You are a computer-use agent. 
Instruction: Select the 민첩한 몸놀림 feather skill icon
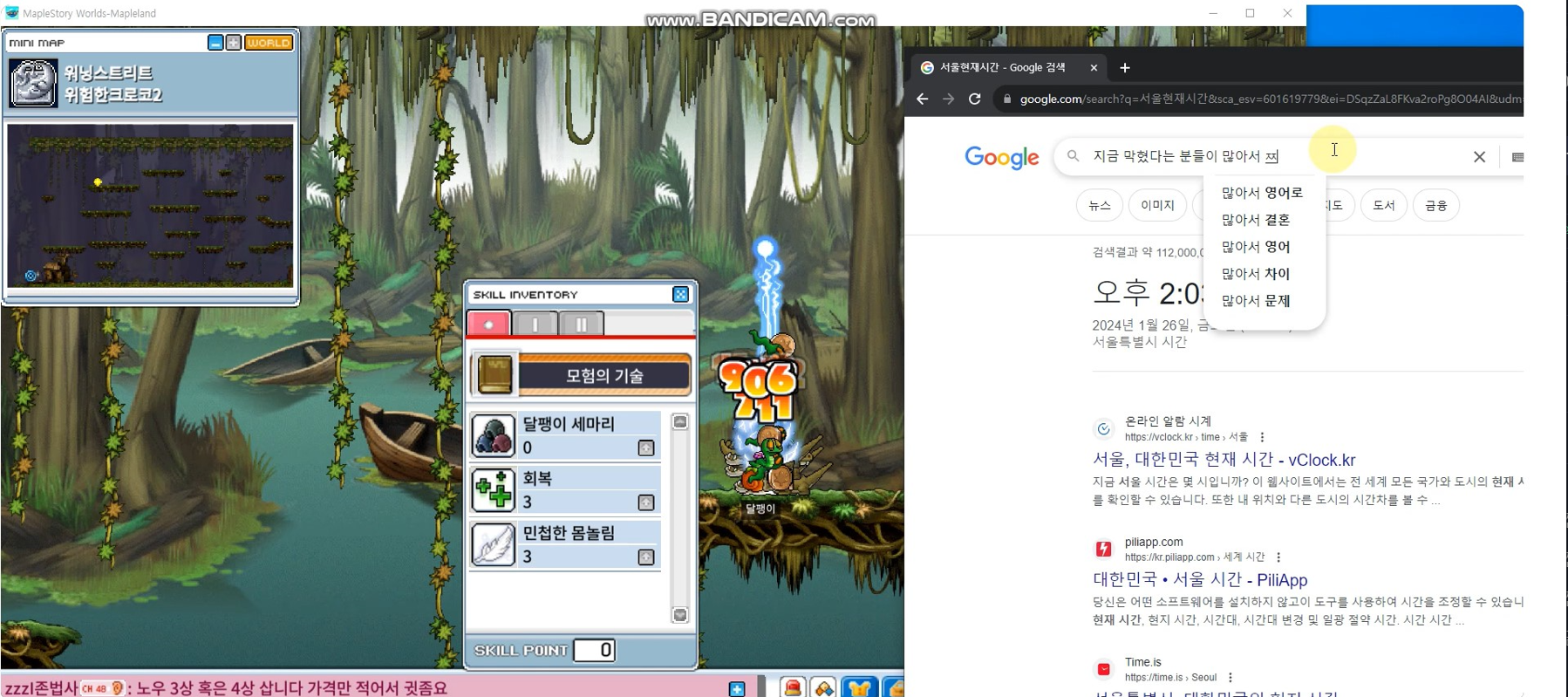pyautogui.click(x=493, y=544)
